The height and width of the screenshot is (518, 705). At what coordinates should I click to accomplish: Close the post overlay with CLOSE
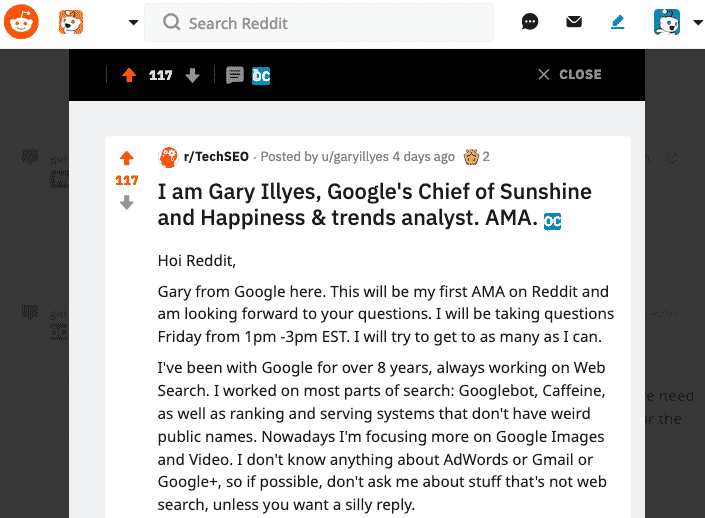(570, 74)
